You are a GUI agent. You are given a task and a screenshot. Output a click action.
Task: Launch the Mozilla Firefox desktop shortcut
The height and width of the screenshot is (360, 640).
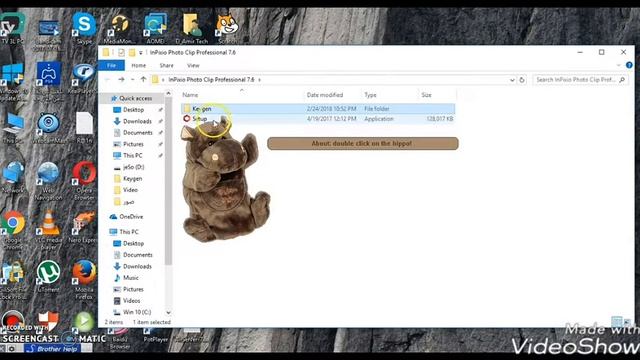coord(84,279)
